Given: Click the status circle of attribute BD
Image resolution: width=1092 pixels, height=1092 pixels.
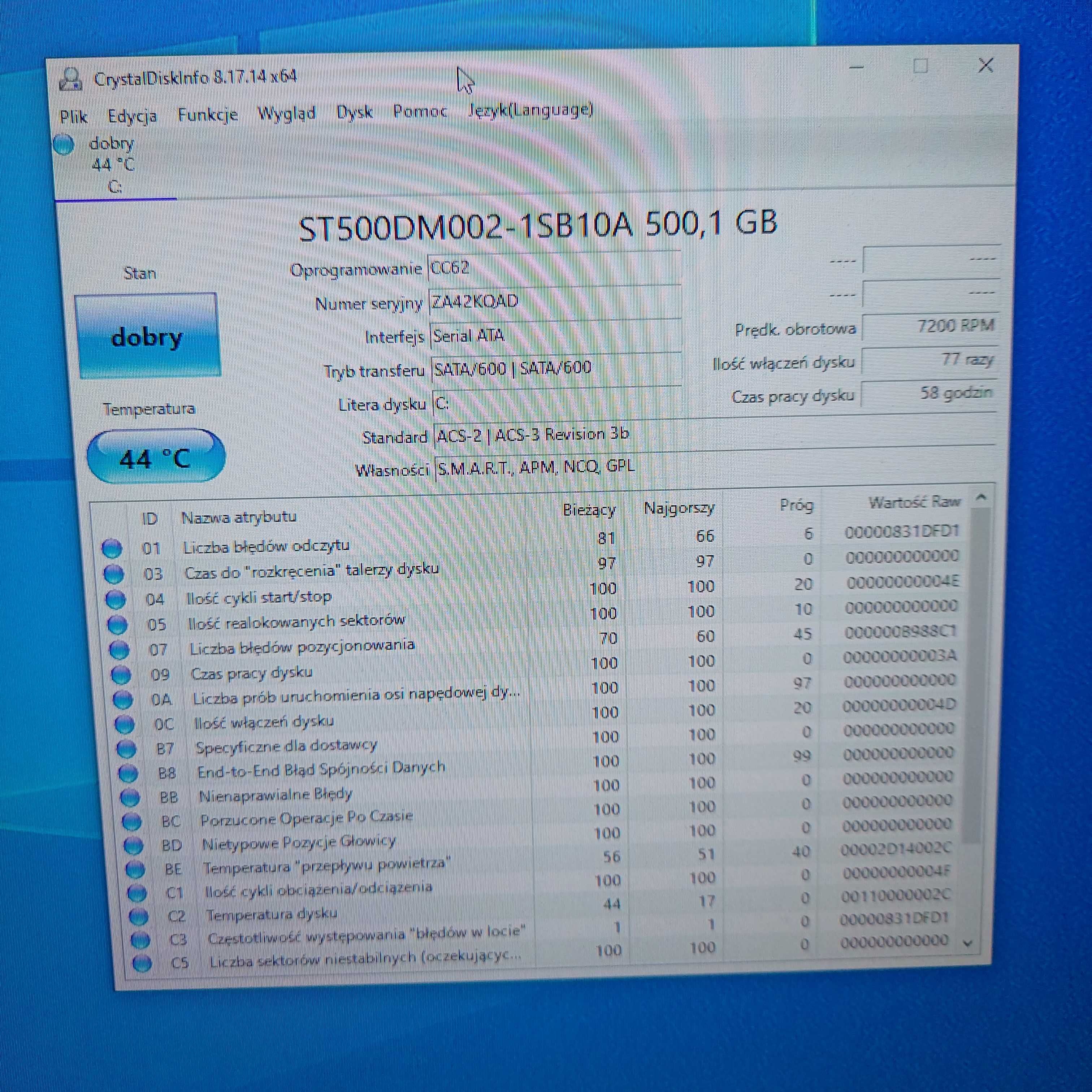Looking at the screenshot, I should tap(133, 846).
